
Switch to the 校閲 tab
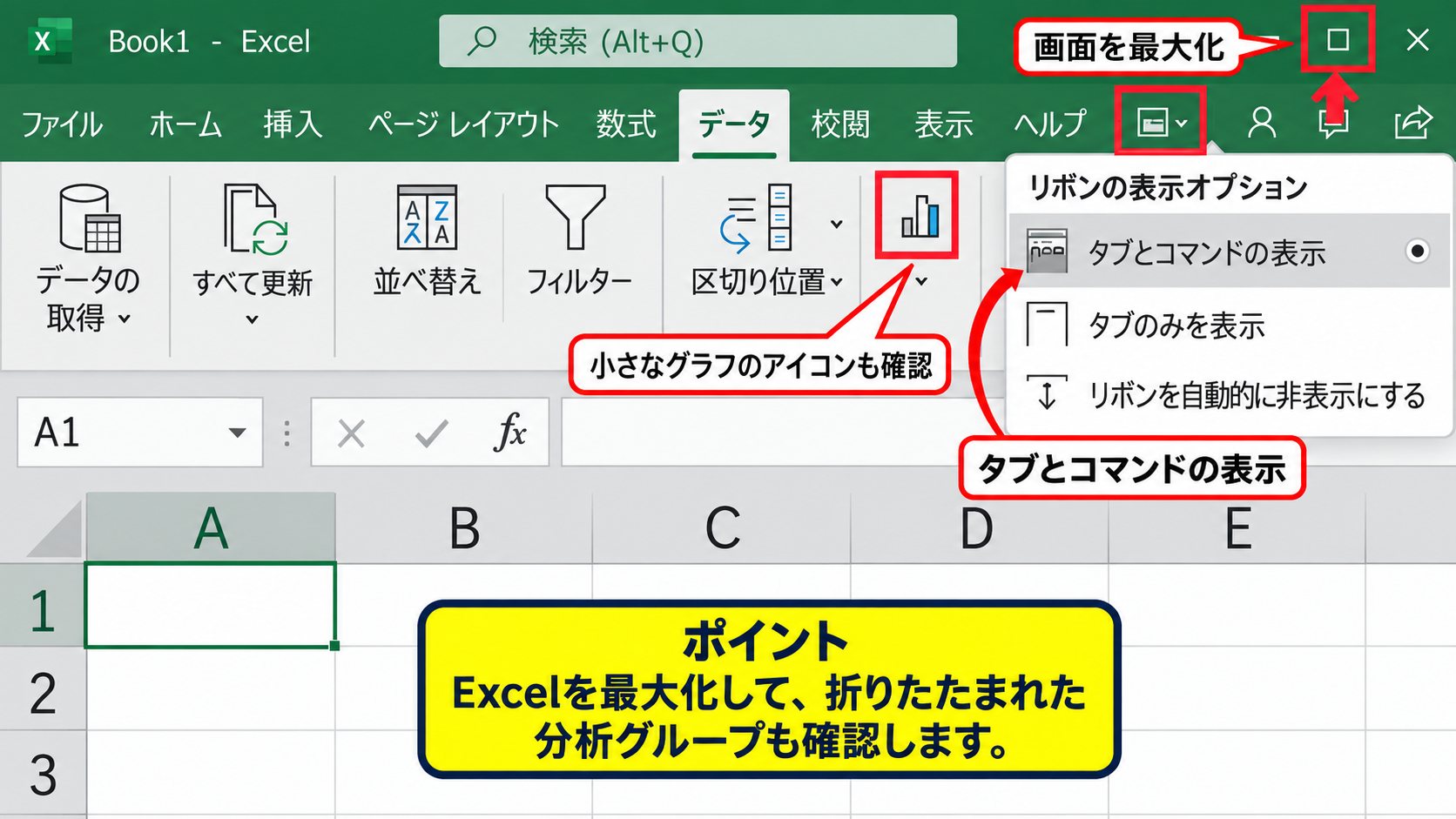tap(840, 124)
